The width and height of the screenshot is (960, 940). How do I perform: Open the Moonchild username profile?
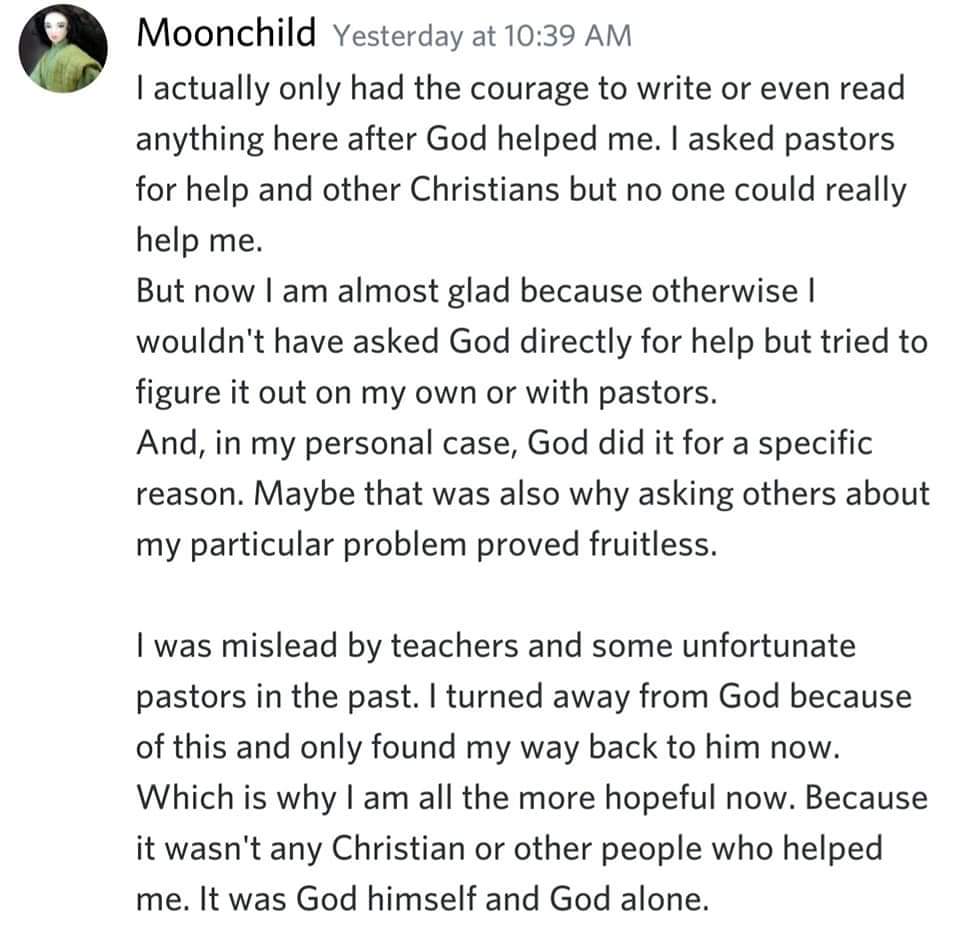coord(226,33)
